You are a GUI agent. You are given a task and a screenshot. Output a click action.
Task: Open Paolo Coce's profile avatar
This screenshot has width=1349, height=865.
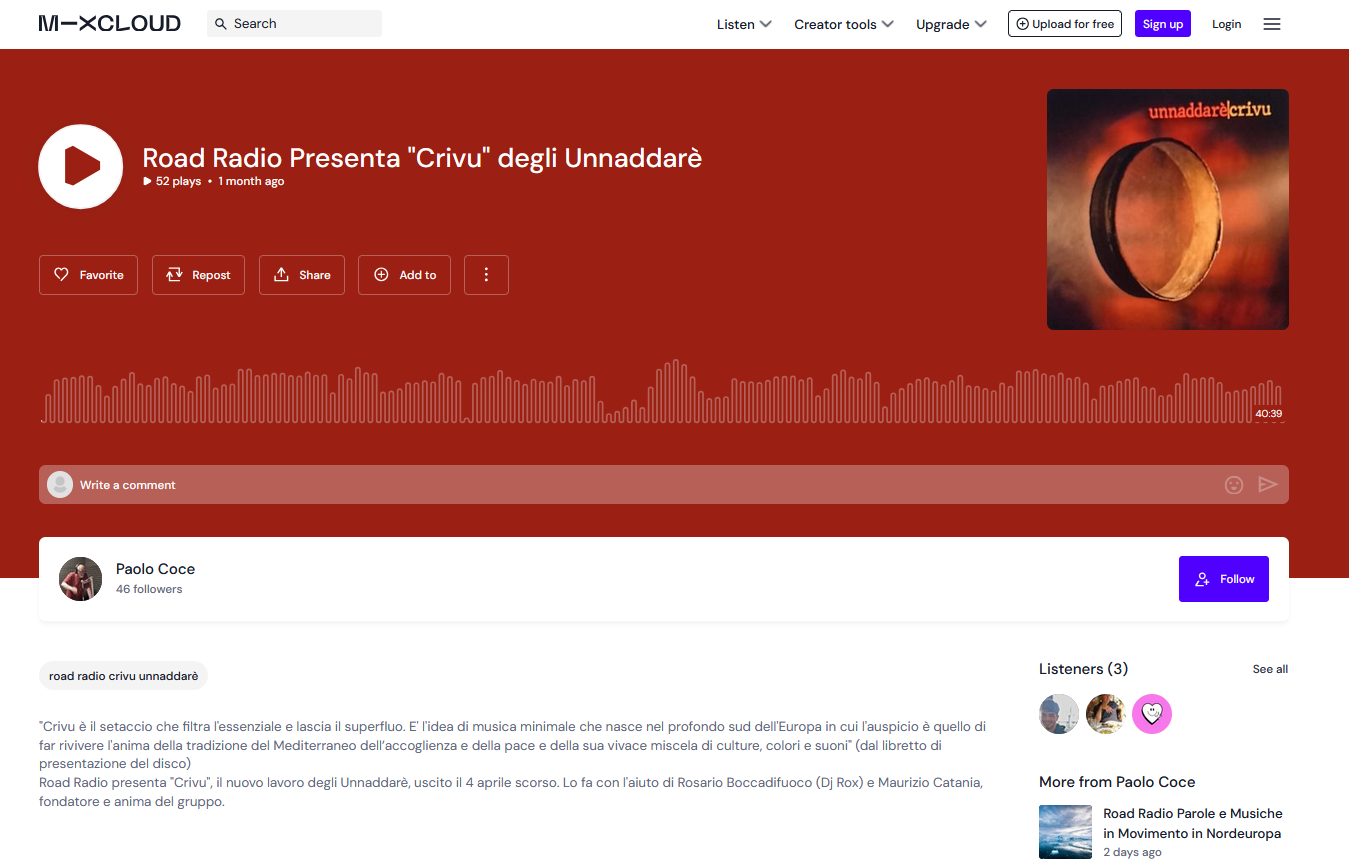81,579
